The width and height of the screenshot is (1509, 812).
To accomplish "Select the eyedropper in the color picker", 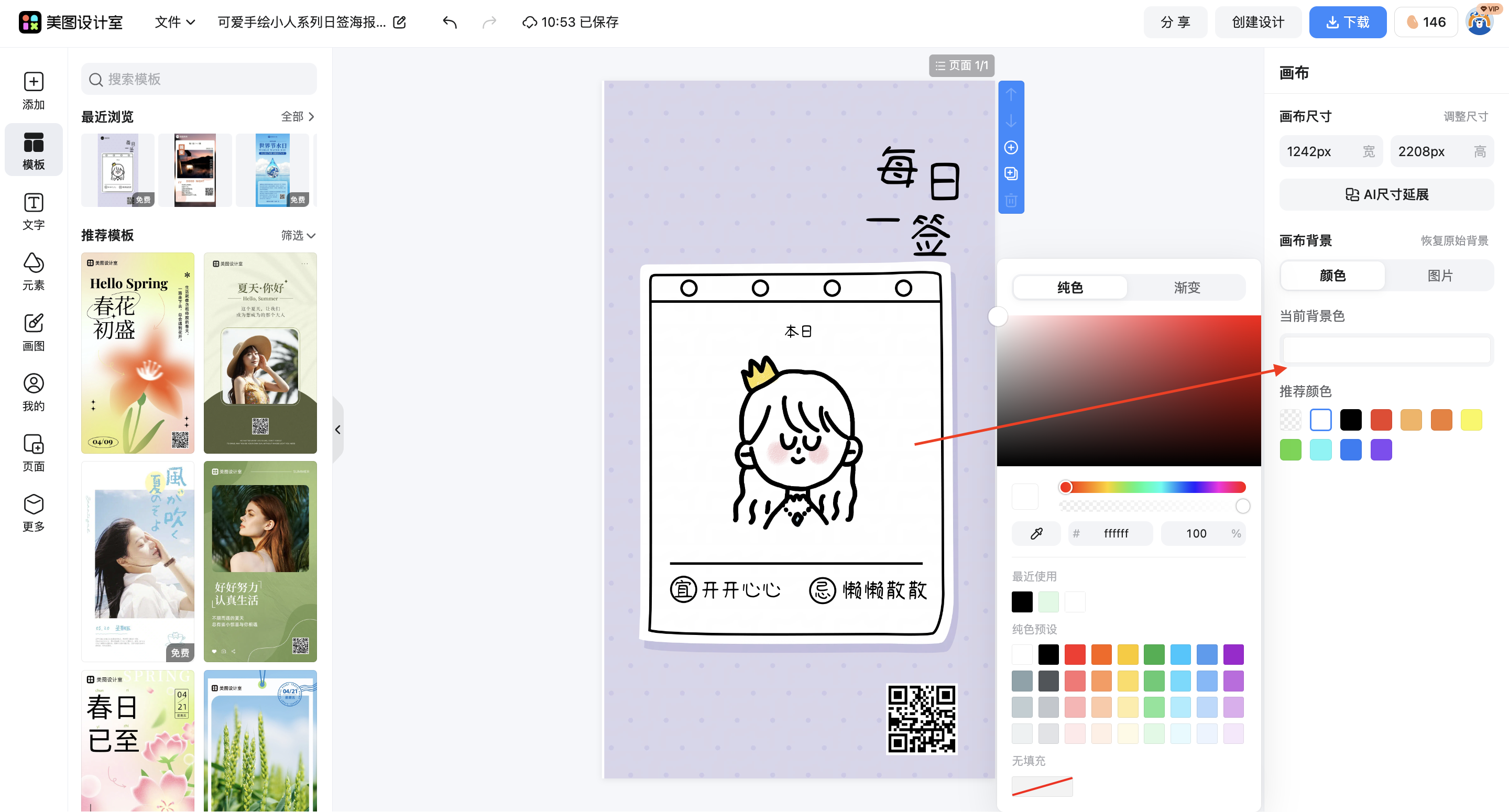I will coord(1036,533).
